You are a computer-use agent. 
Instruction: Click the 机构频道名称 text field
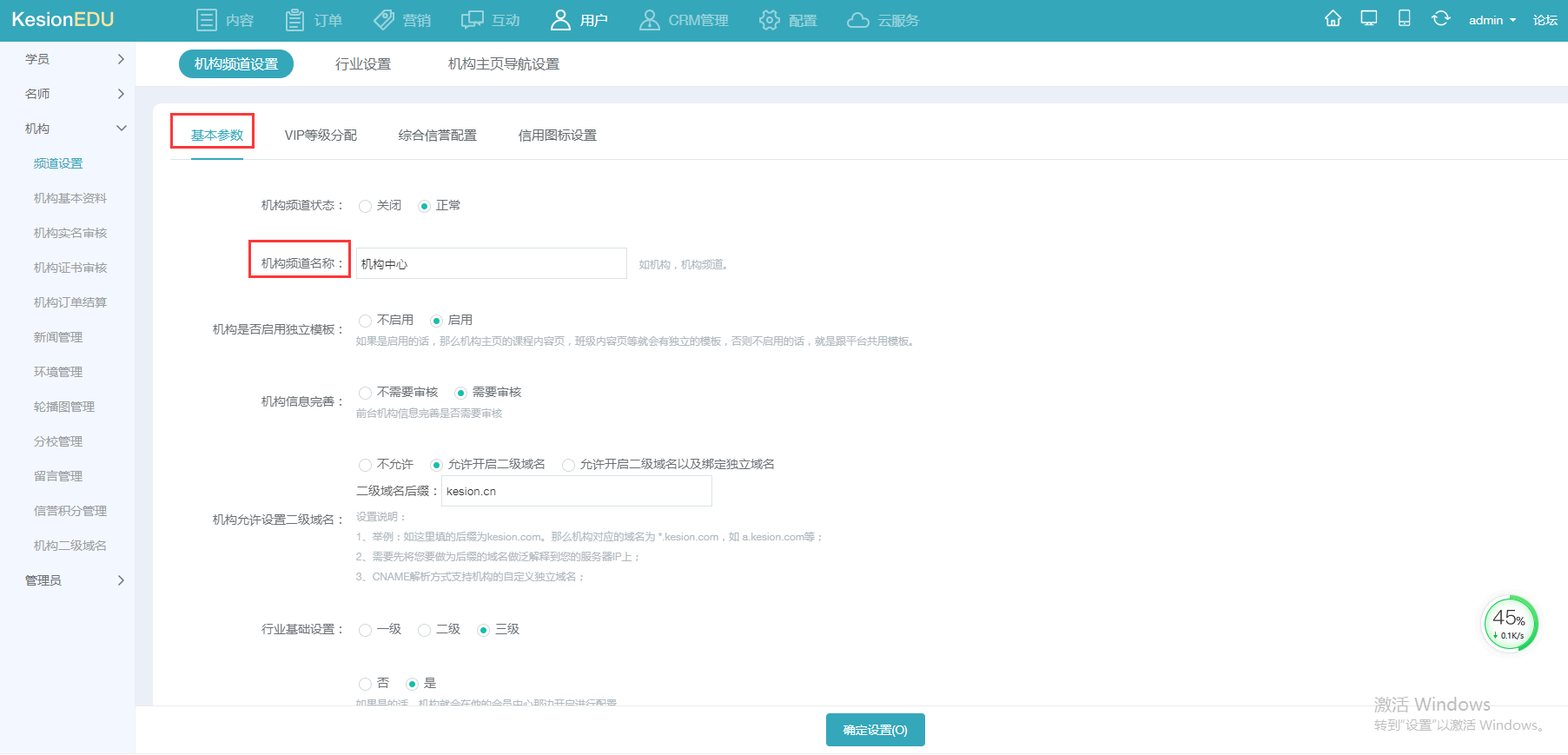(x=491, y=263)
